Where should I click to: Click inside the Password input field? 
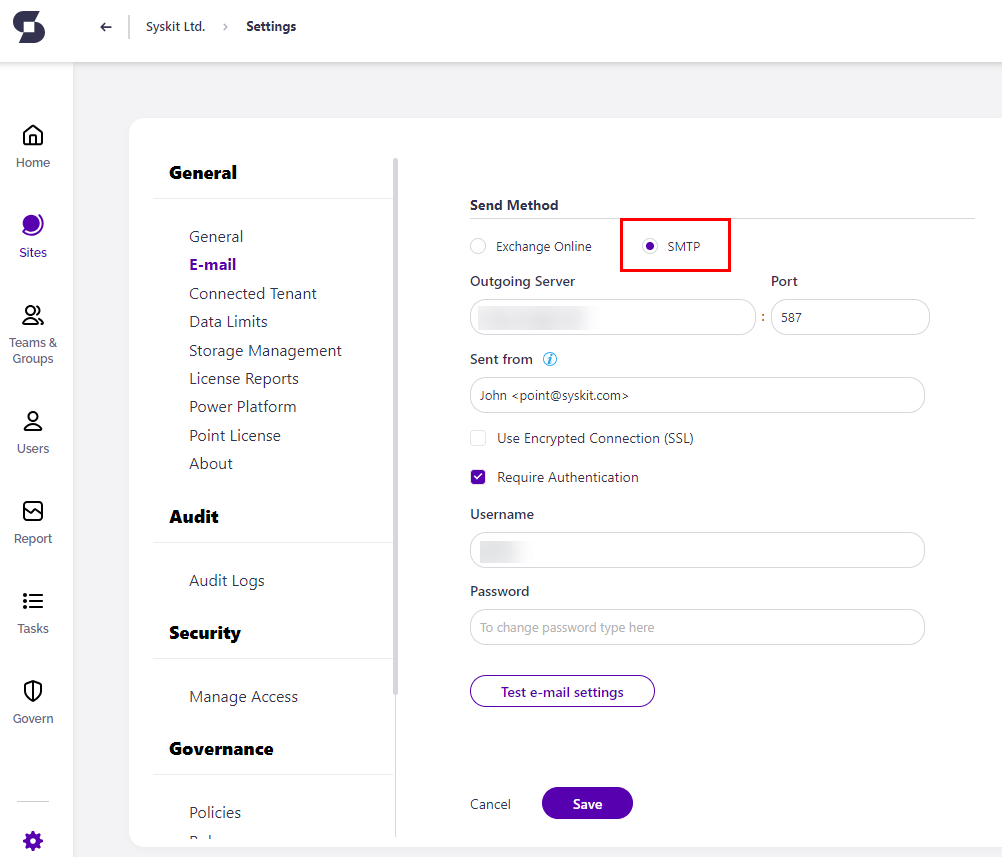click(697, 627)
